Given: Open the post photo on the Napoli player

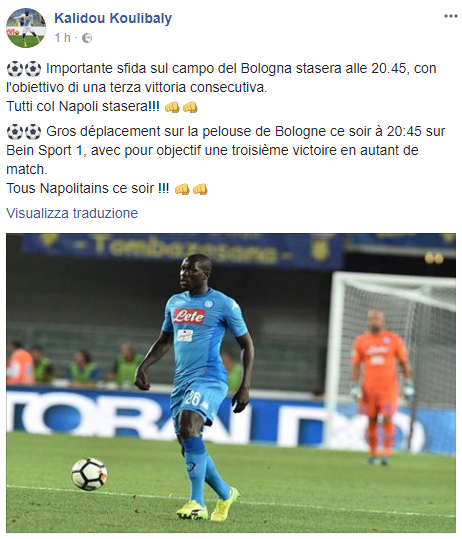Looking at the screenshot, I should pyautogui.click(x=231, y=383).
